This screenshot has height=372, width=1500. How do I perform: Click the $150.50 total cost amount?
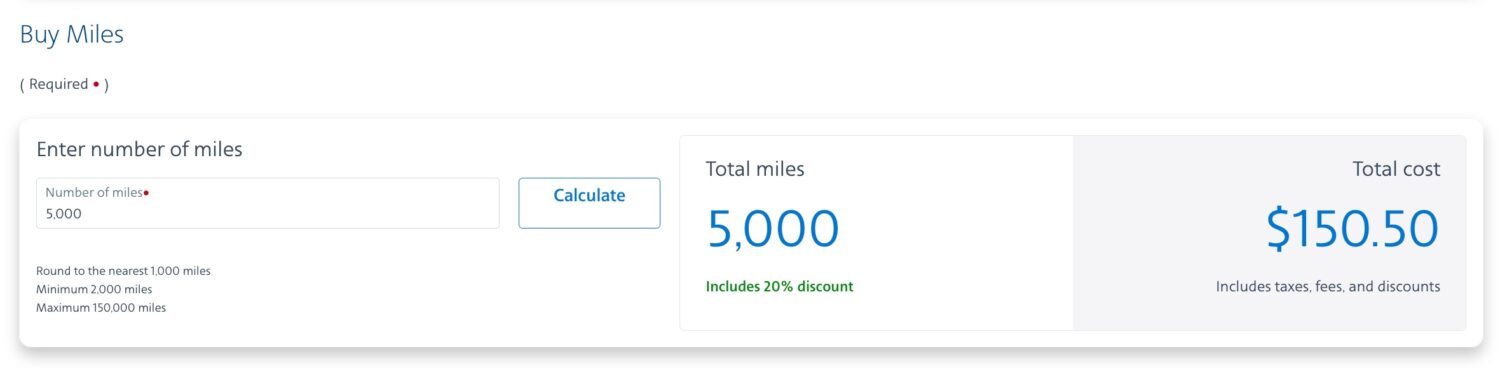pyautogui.click(x=1353, y=229)
